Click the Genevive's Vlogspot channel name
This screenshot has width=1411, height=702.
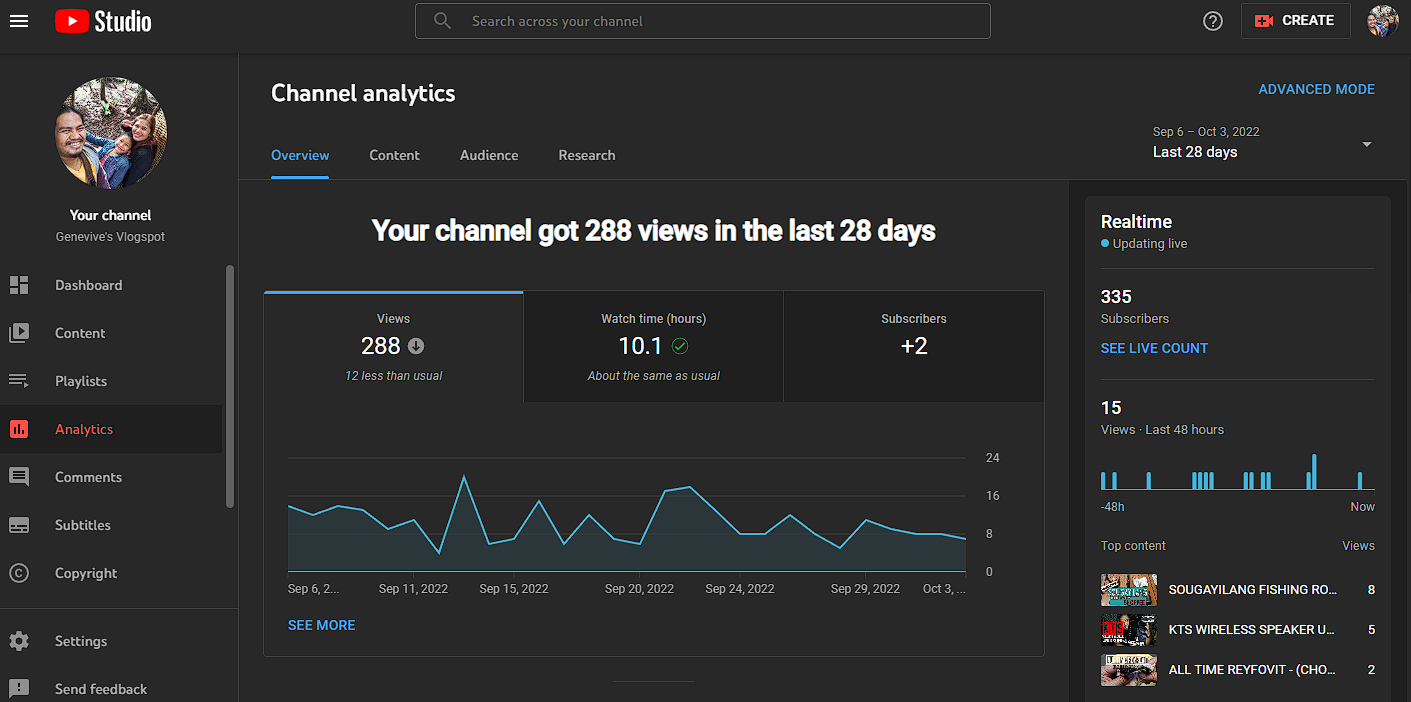(x=111, y=237)
